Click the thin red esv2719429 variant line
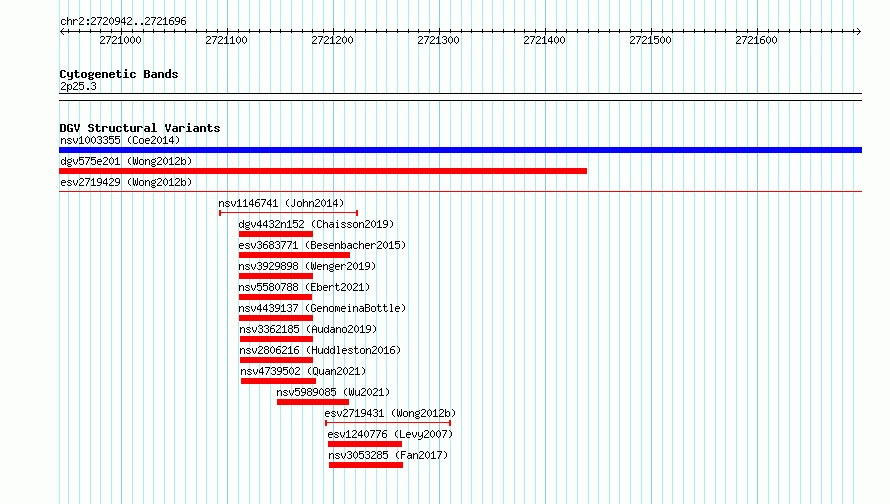The width and height of the screenshot is (890, 504). click(x=460, y=192)
